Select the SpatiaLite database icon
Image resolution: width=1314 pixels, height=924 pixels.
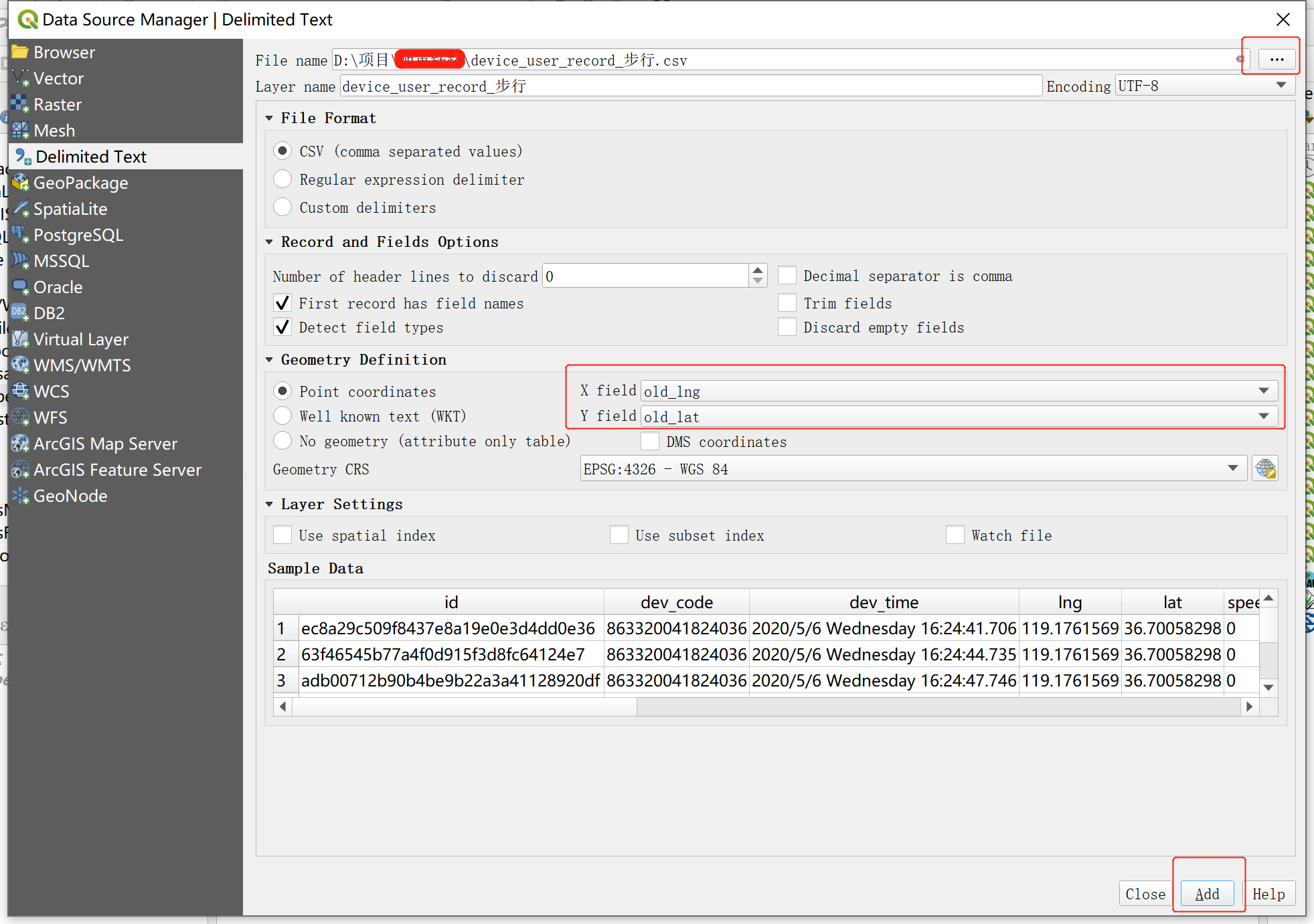point(20,209)
